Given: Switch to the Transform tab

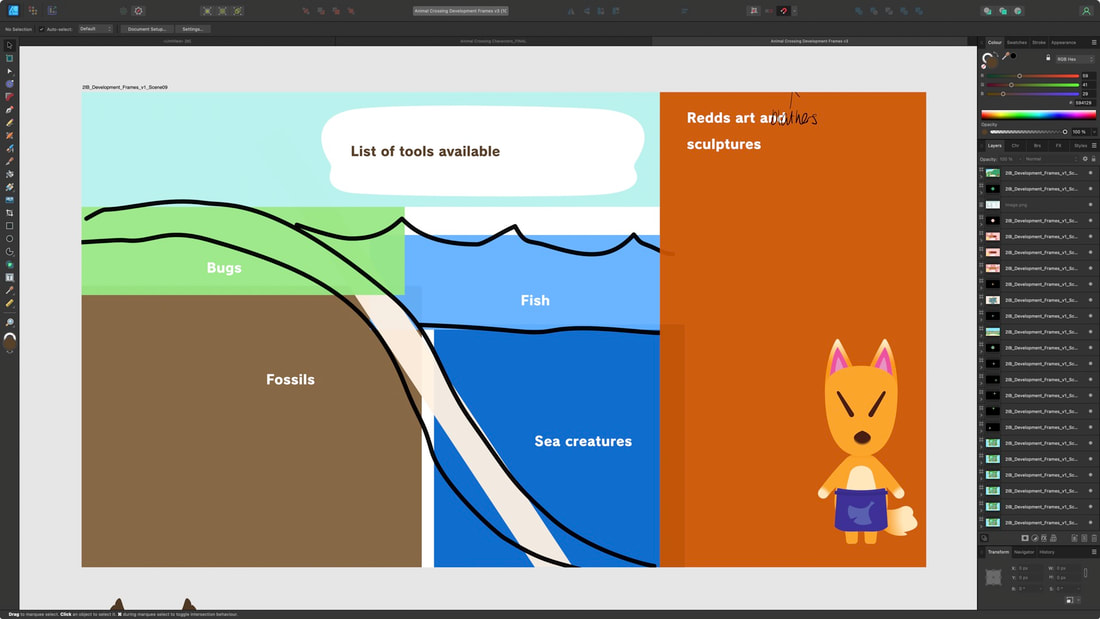Looking at the screenshot, I should click(998, 552).
